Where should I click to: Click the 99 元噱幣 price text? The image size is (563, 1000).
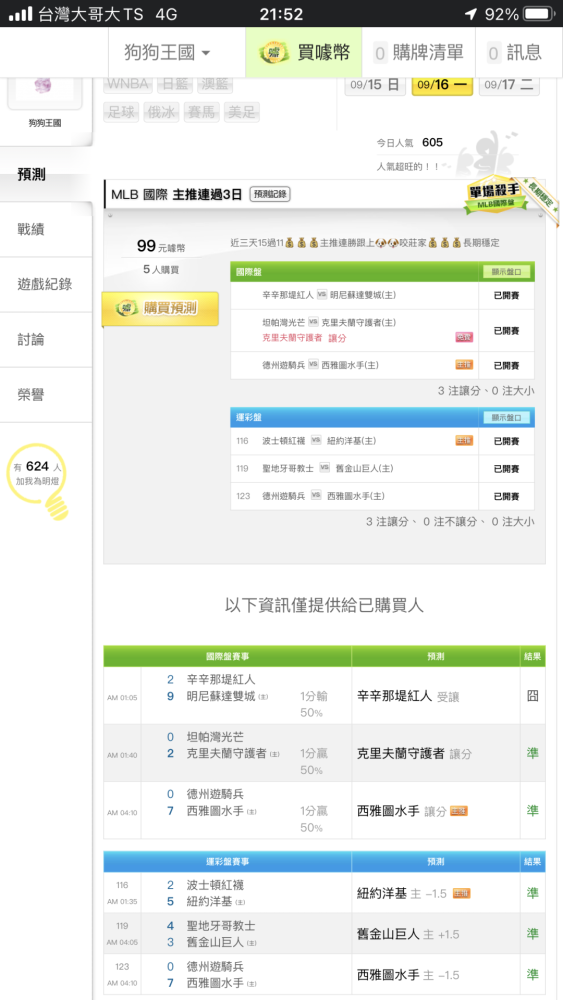[161, 246]
